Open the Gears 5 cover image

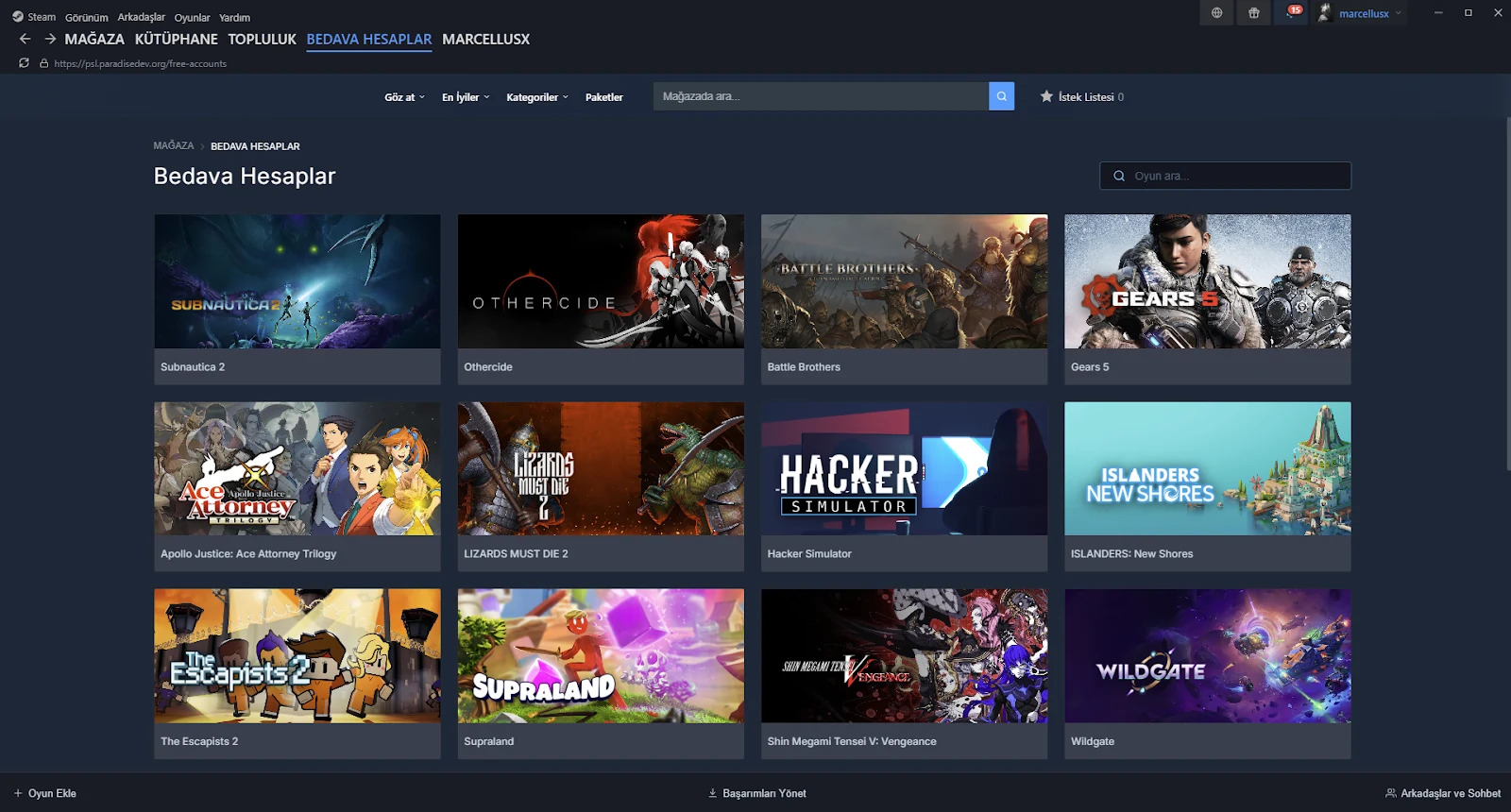1208,281
